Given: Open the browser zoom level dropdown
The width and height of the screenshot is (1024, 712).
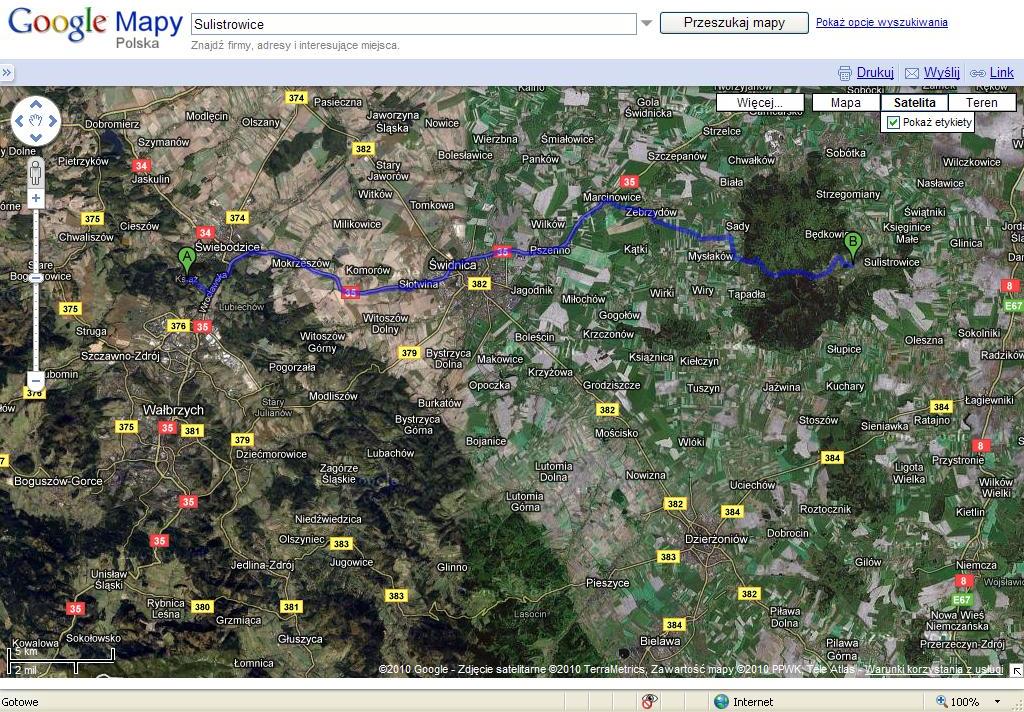Looking at the screenshot, I should point(997,702).
